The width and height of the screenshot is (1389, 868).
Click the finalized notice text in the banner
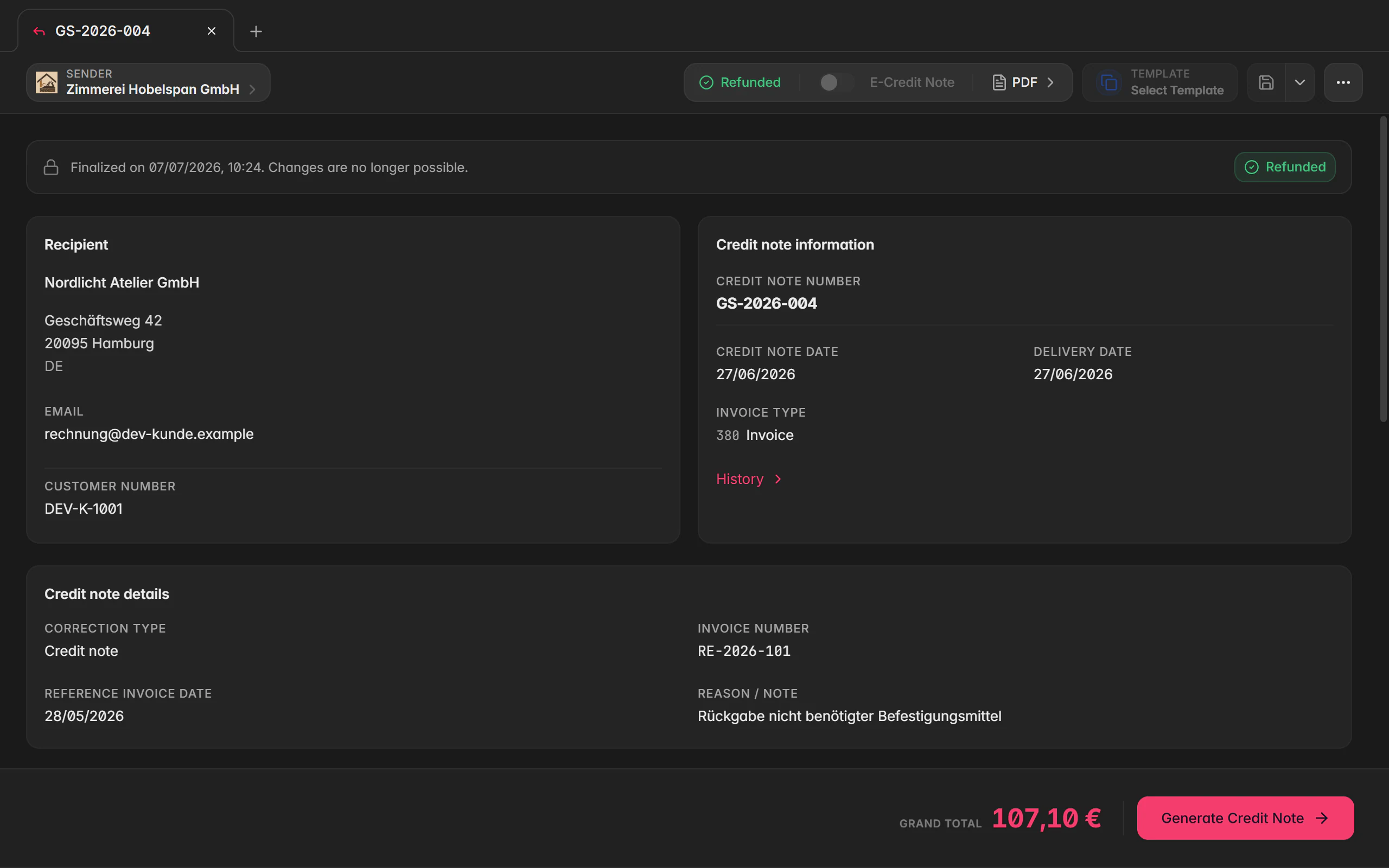tap(269, 167)
